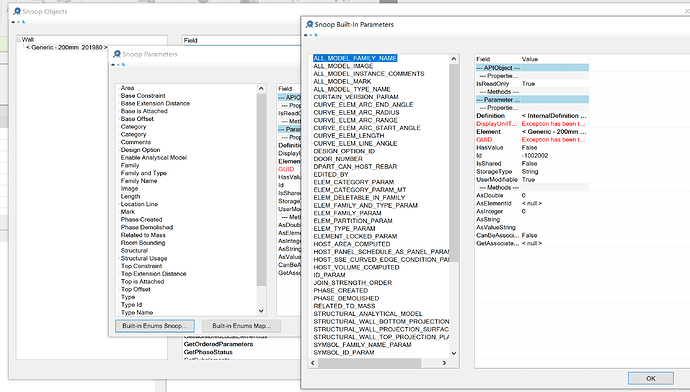
Task: Select ELEM_FAMILY_AND_TYPE_PARAM entry
Action: pos(366,205)
